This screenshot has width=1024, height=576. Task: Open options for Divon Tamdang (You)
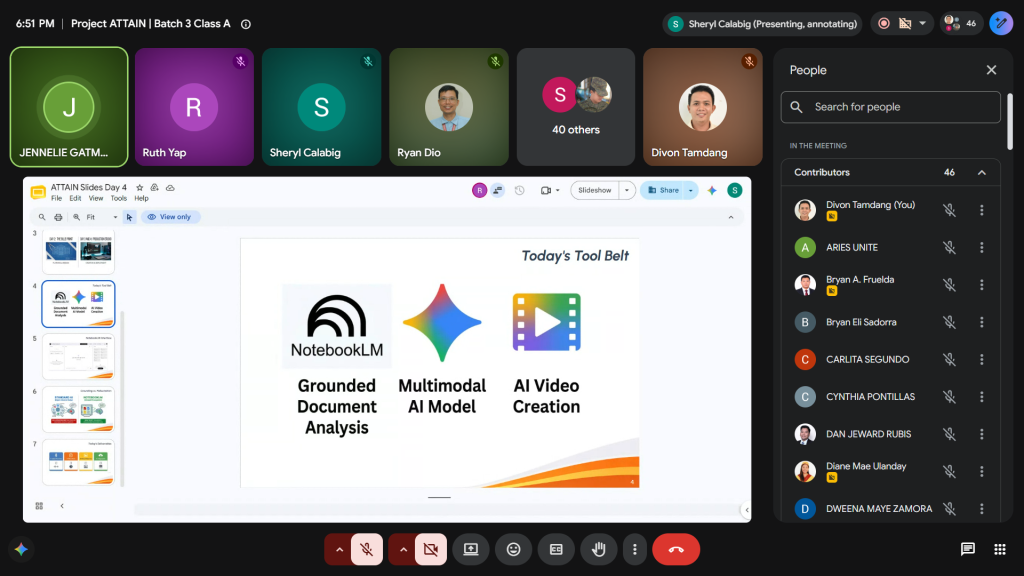coord(982,210)
